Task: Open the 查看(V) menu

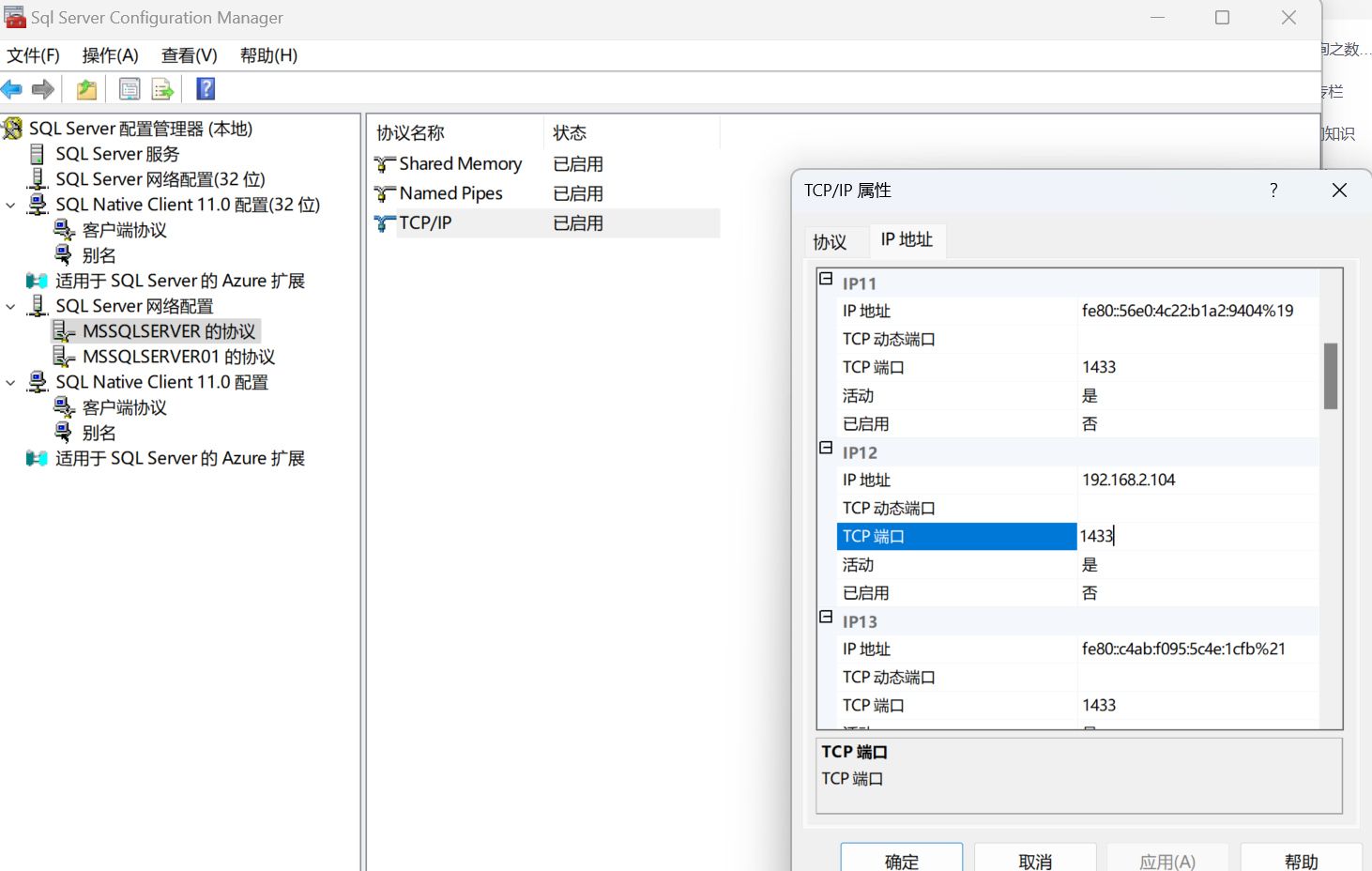Action: (190, 55)
